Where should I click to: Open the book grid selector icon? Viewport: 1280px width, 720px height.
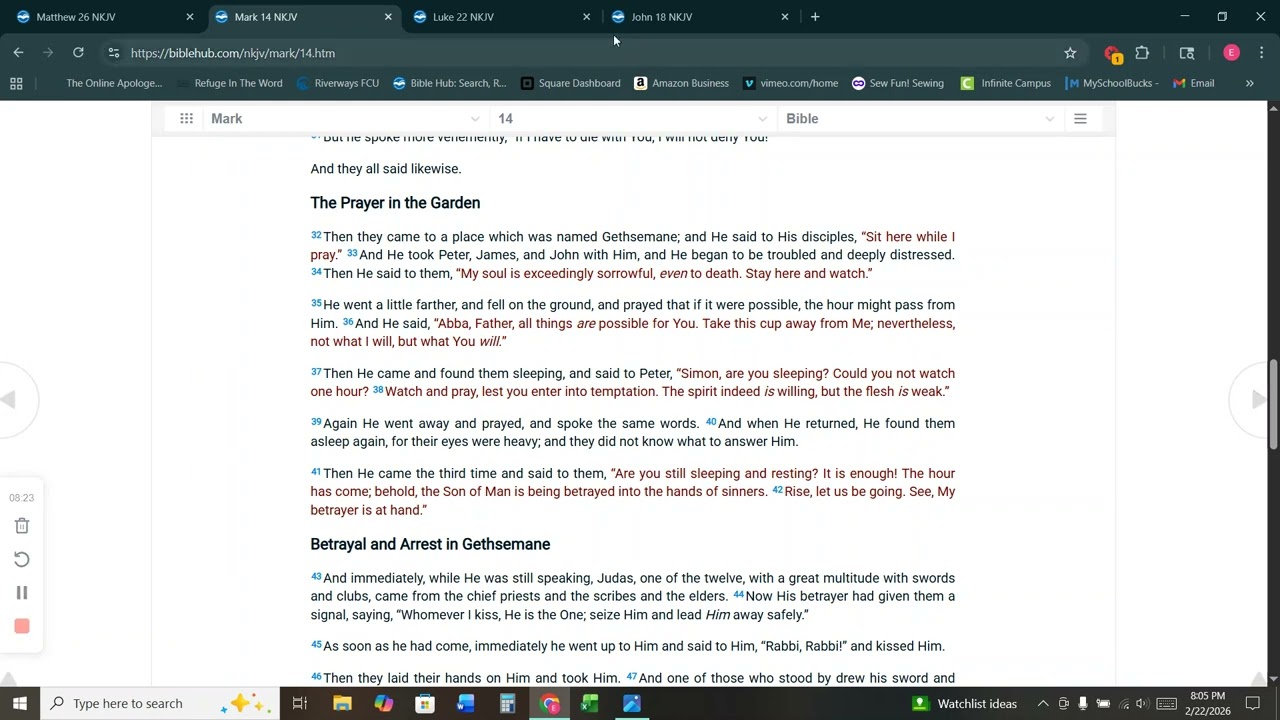click(x=186, y=119)
